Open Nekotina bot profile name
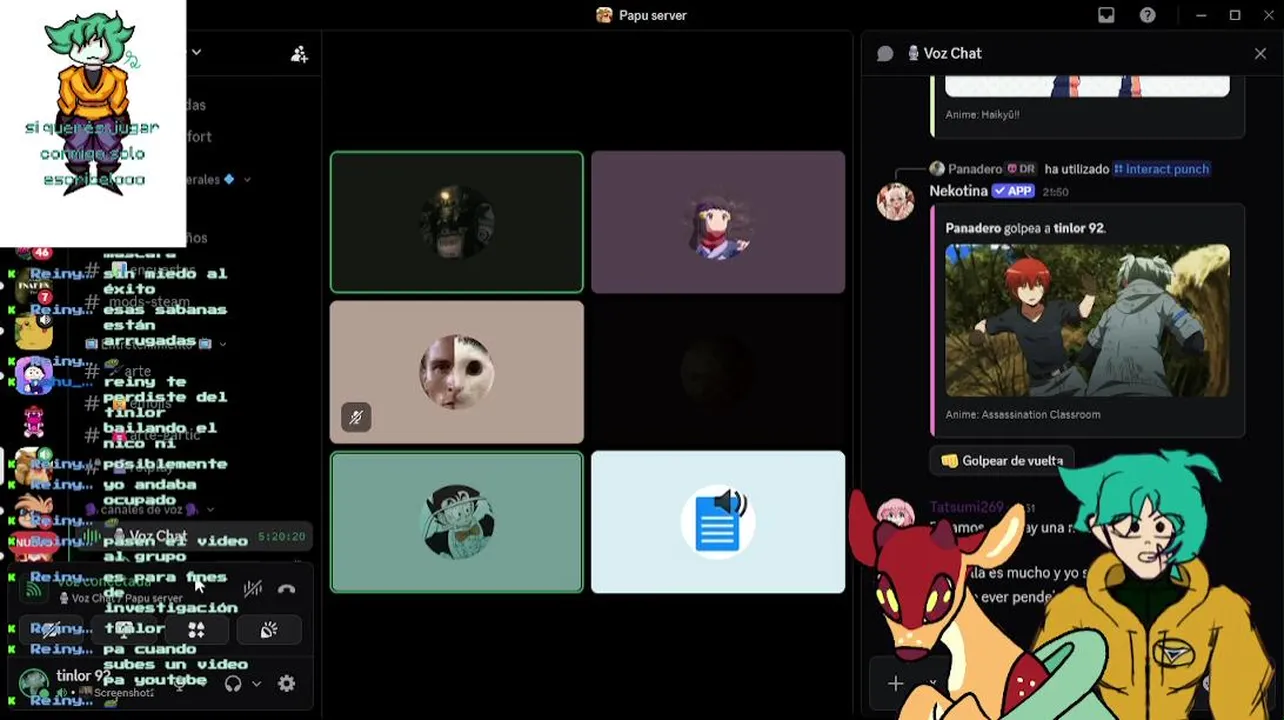 click(958, 191)
